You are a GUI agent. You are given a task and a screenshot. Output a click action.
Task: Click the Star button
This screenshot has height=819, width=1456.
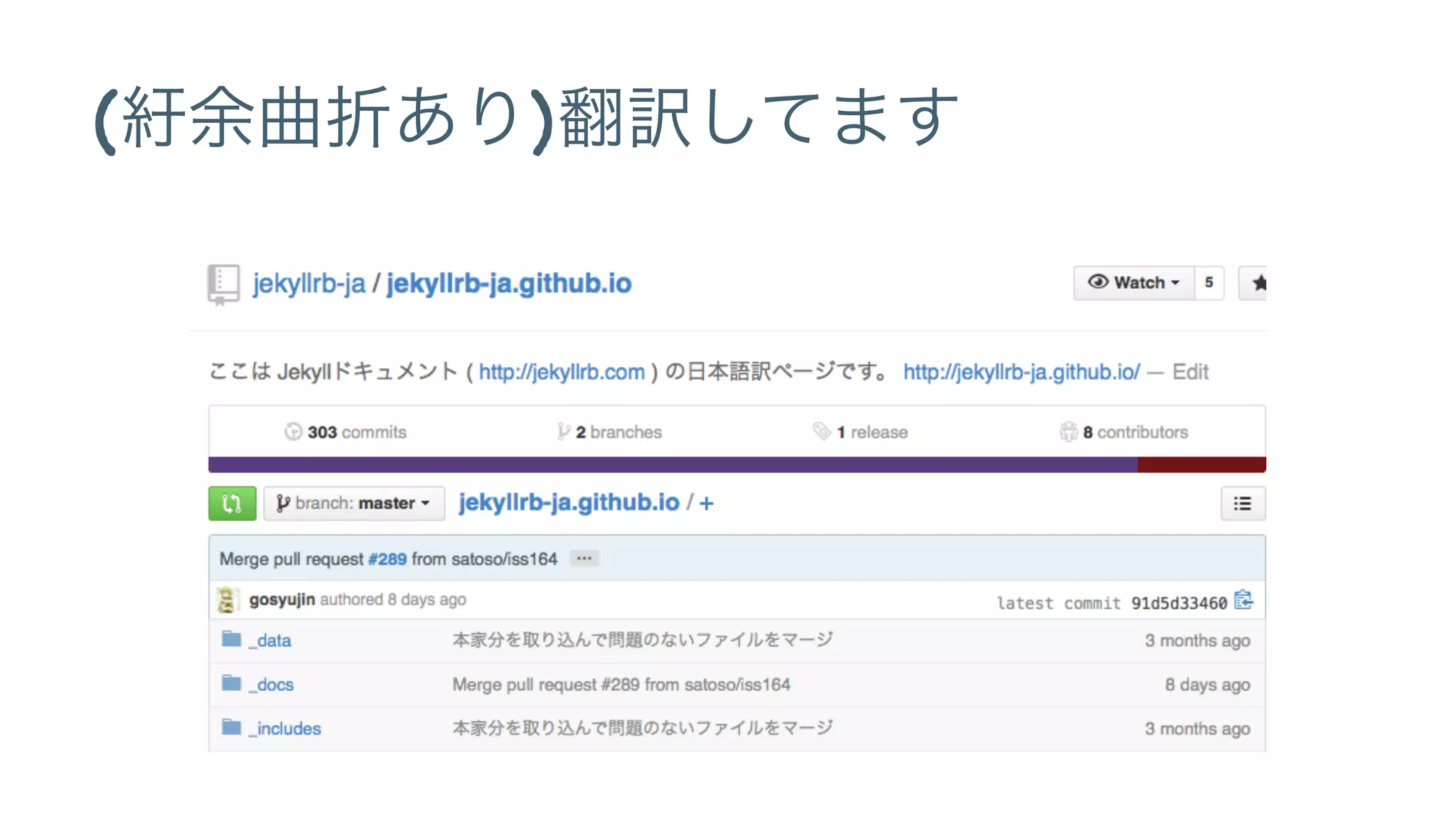(x=1253, y=283)
